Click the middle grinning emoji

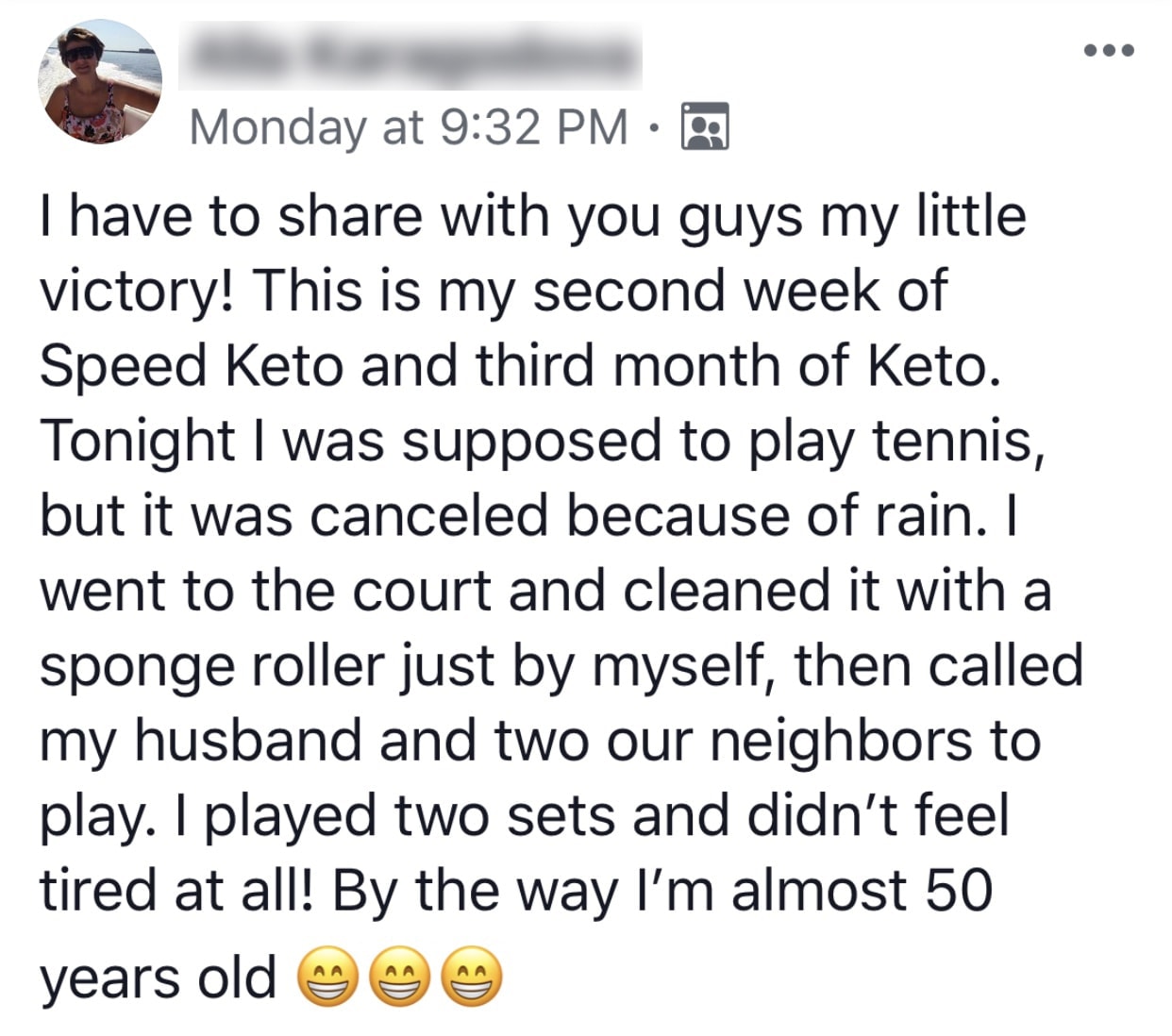click(x=400, y=978)
